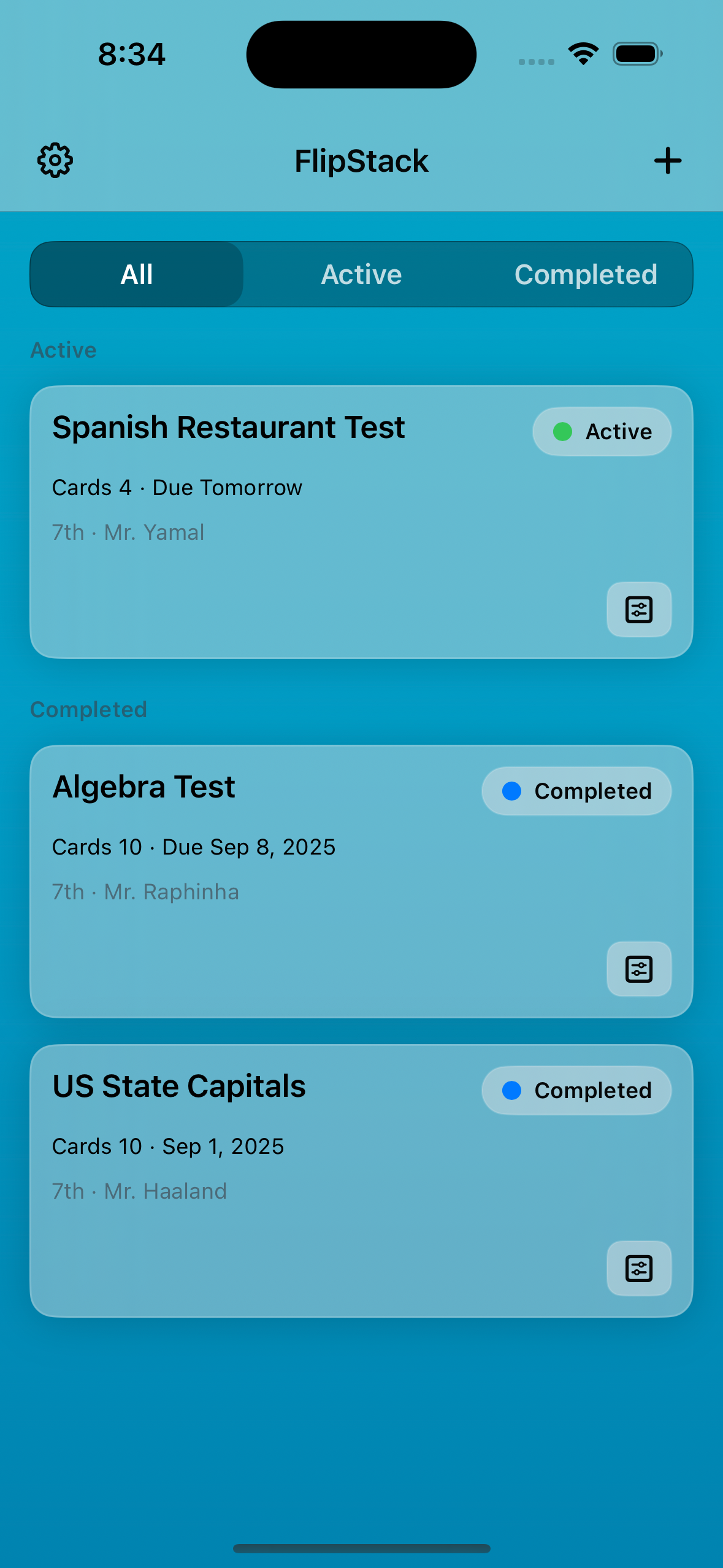
Task: Open settings with the gear icon
Action: pyautogui.click(x=55, y=161)
